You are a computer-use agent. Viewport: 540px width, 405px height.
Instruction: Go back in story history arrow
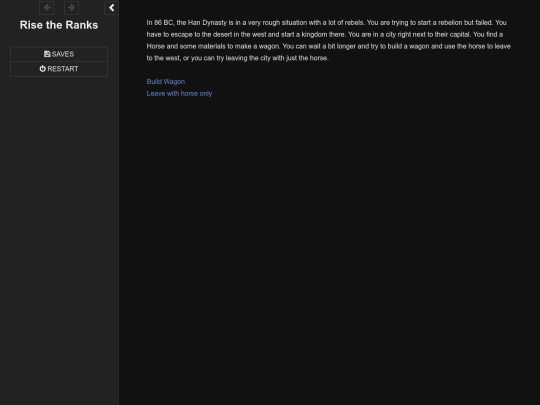[x=46, y=8]
